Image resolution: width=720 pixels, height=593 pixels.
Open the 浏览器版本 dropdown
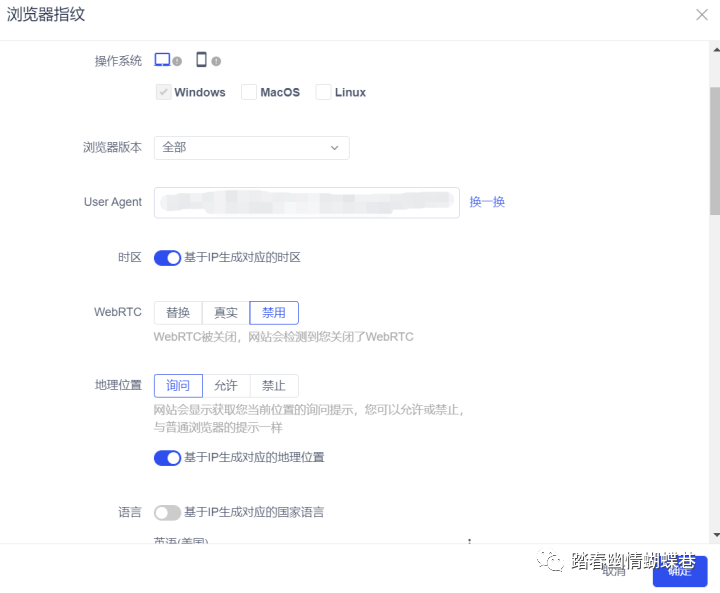[252, 148]
